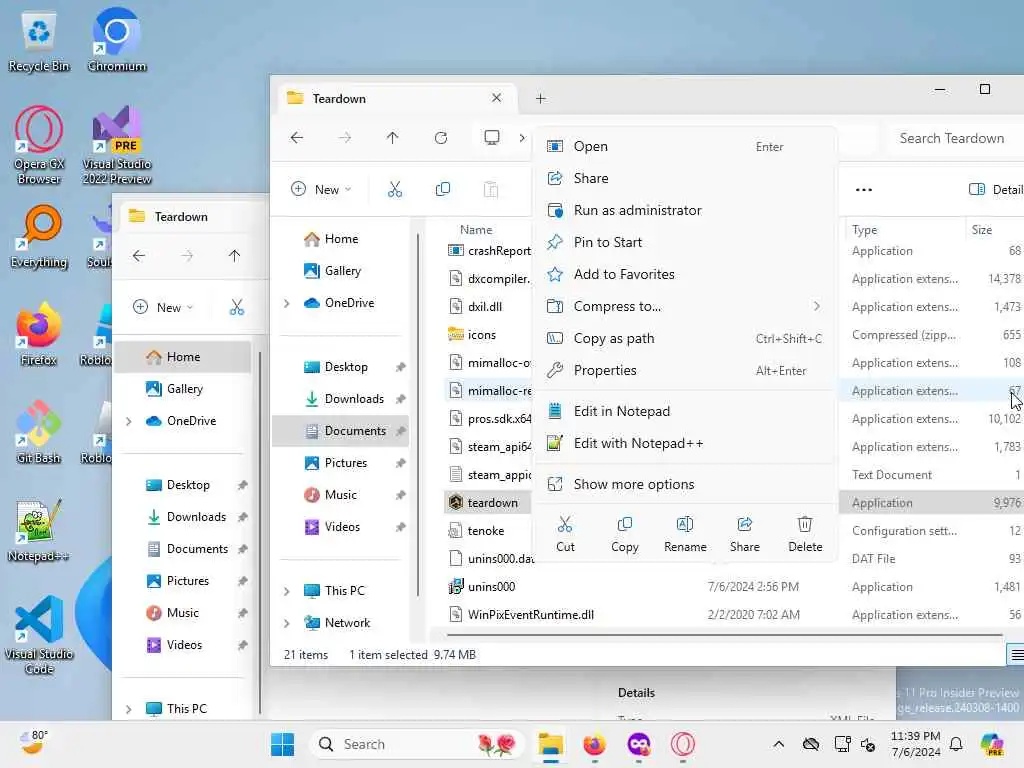Click the Windows Start button
1024x768 pixels.
tap(282, 744)
